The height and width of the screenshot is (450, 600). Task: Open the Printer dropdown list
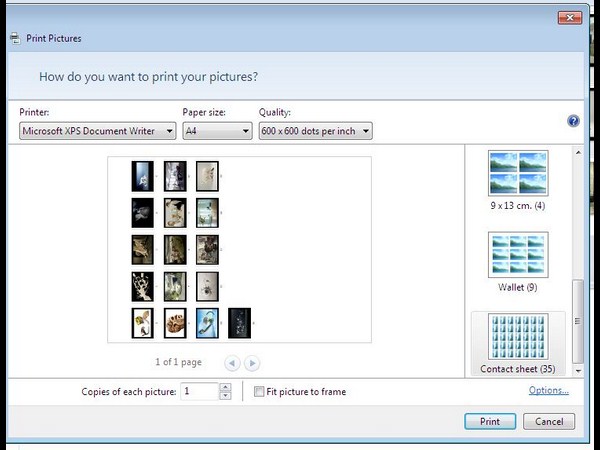(98, 131)
